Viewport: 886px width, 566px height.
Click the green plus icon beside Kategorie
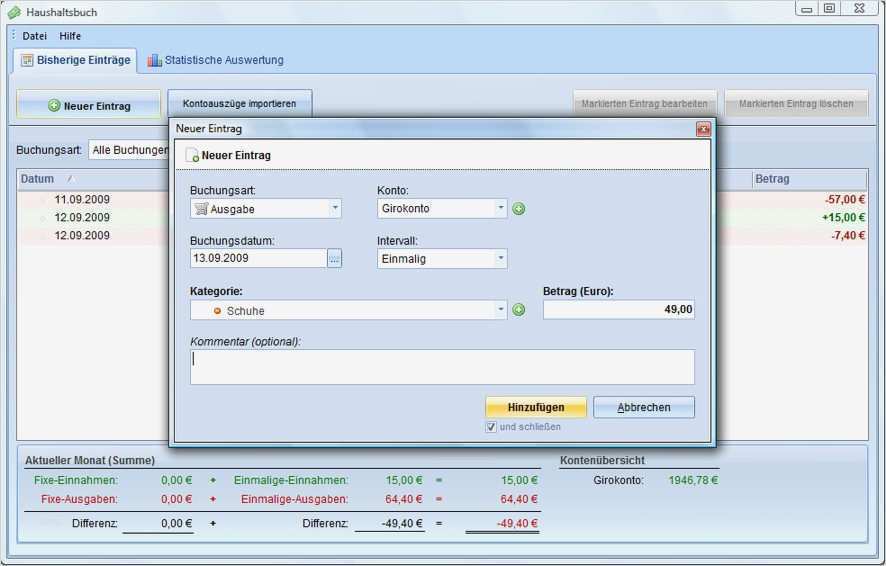point(519,310)
